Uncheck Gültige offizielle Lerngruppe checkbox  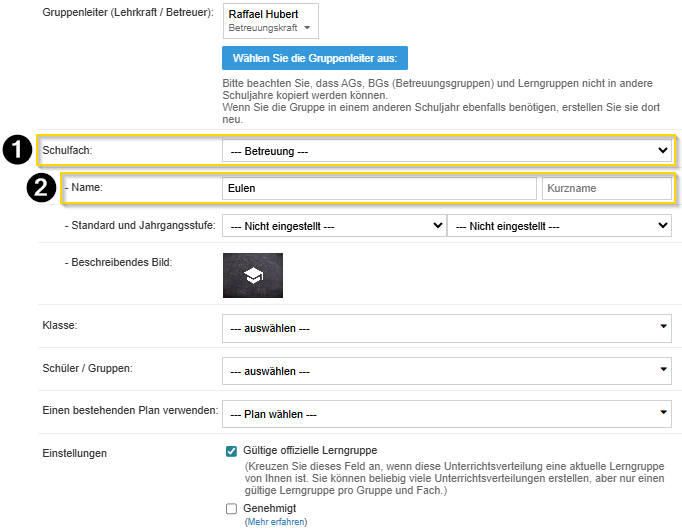(232, 451)
